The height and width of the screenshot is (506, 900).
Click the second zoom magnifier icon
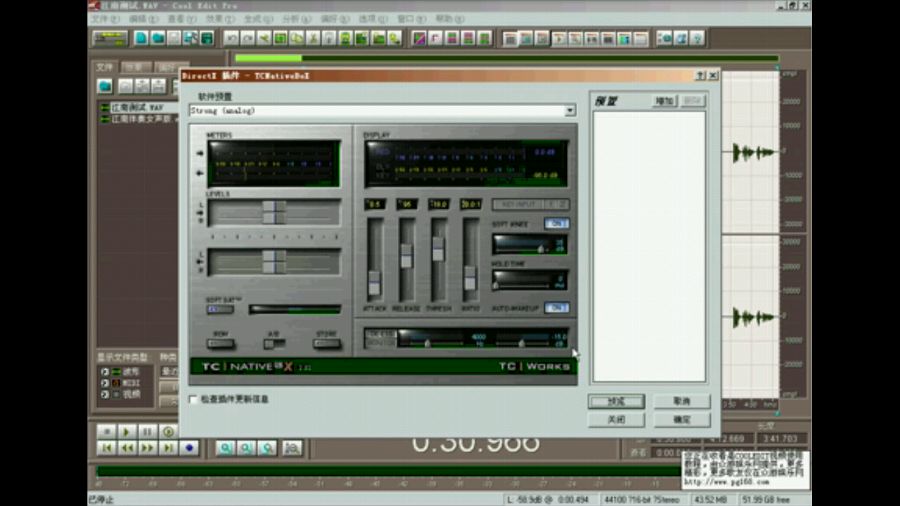click(x=246, y=447)
